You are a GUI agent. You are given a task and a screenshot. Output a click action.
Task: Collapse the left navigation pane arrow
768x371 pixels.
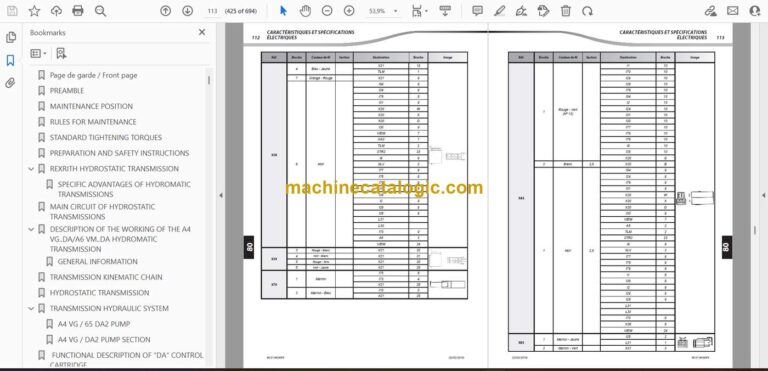[220, 195]
